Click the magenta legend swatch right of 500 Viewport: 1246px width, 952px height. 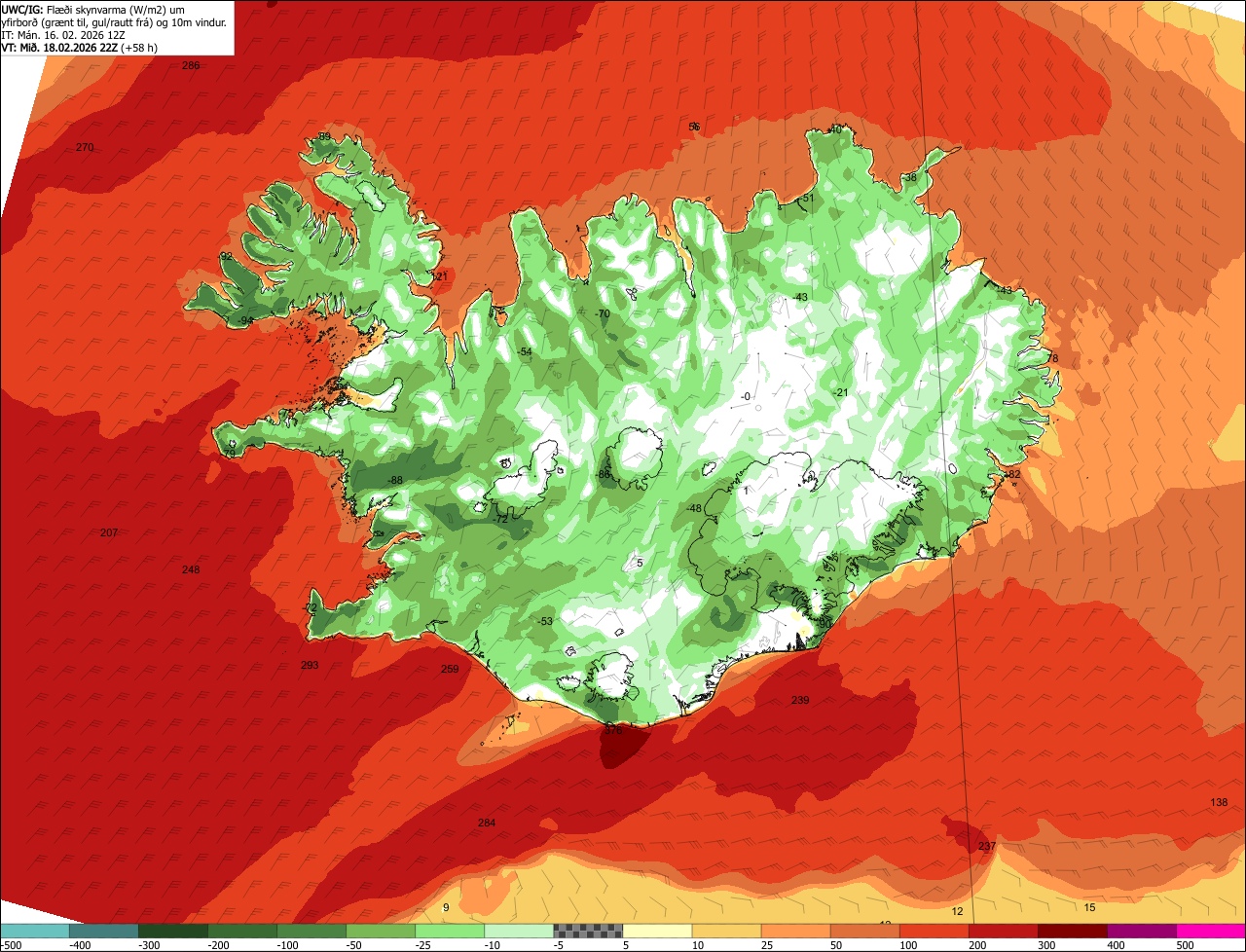[1211, 931]
